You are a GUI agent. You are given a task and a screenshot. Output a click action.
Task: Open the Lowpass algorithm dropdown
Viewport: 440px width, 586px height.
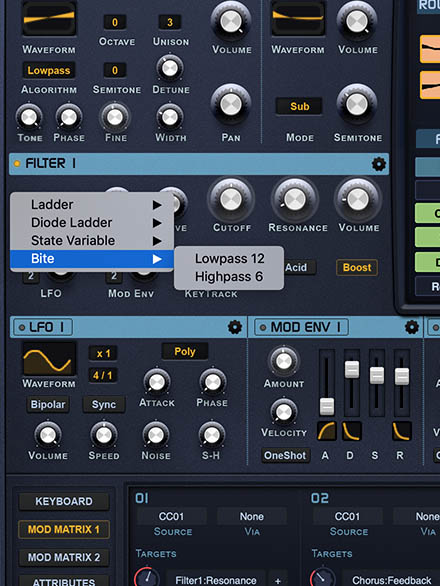(49, 70)
